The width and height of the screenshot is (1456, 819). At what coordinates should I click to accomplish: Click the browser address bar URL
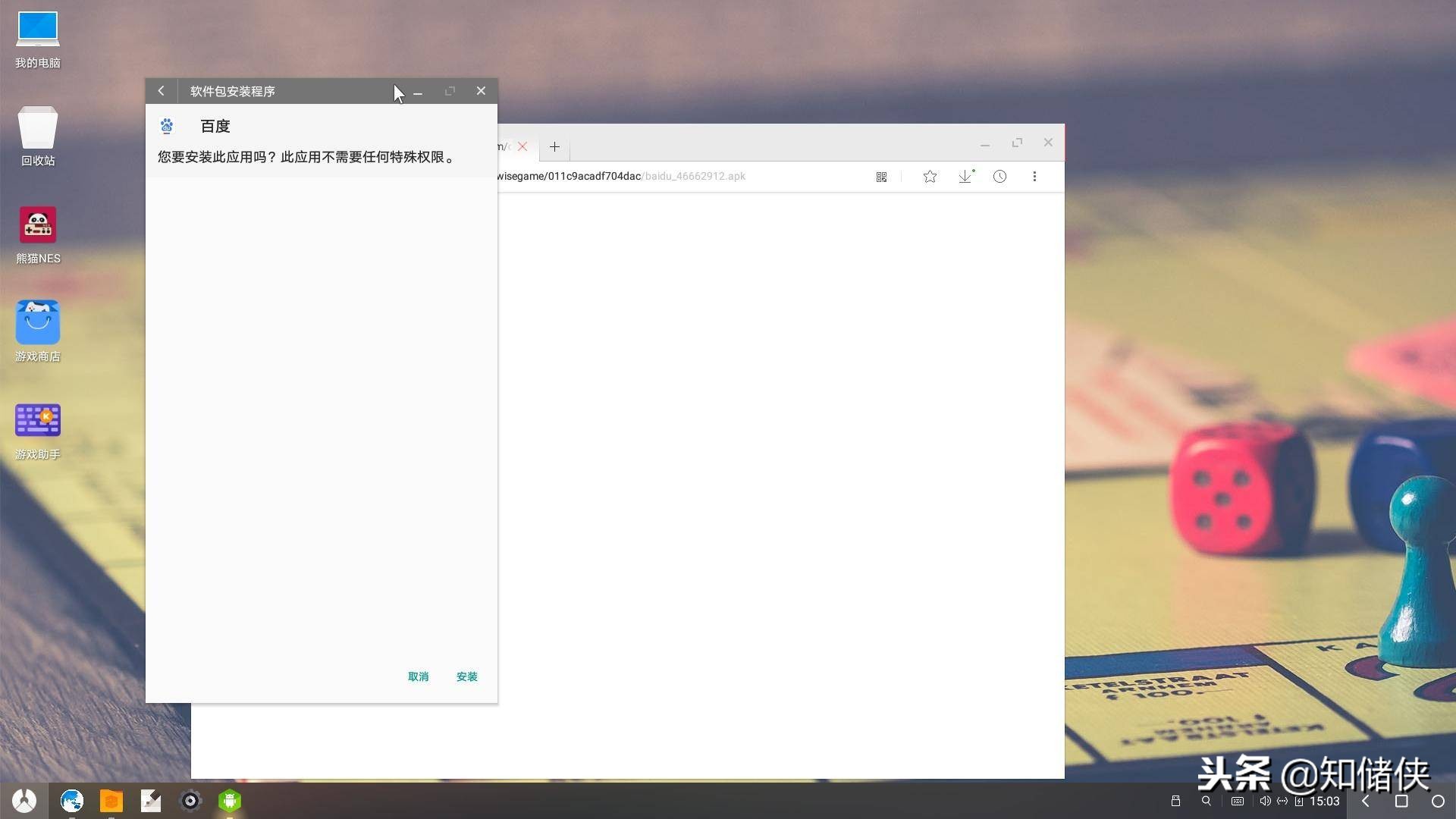620,177
